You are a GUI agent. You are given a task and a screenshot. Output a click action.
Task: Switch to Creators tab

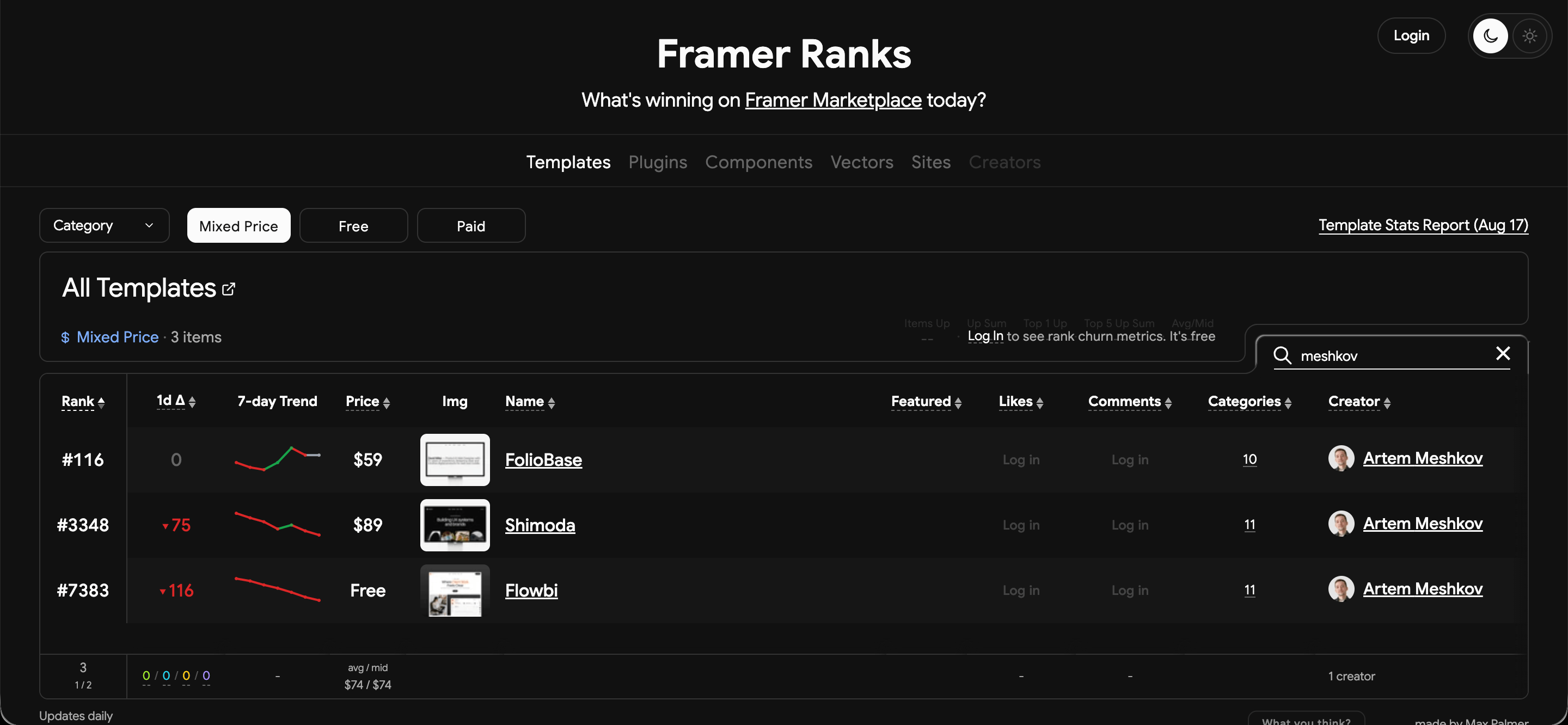[x=1004, y=162]
